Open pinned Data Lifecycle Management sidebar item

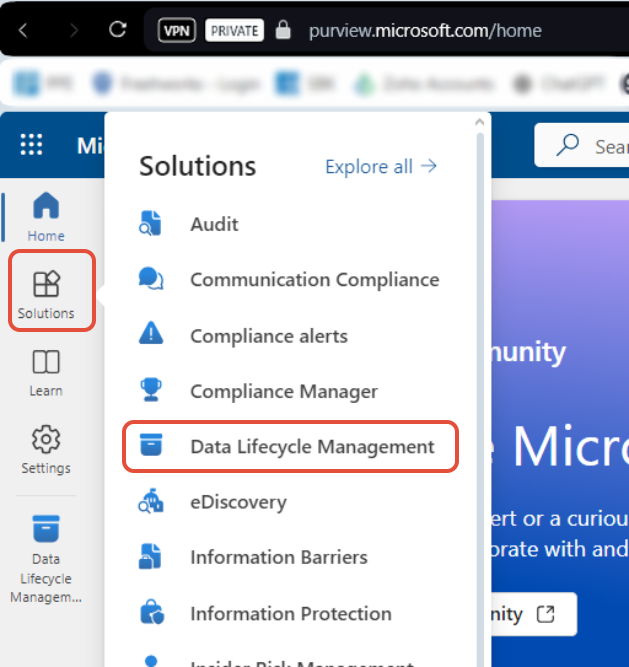(x=46, y=558)
